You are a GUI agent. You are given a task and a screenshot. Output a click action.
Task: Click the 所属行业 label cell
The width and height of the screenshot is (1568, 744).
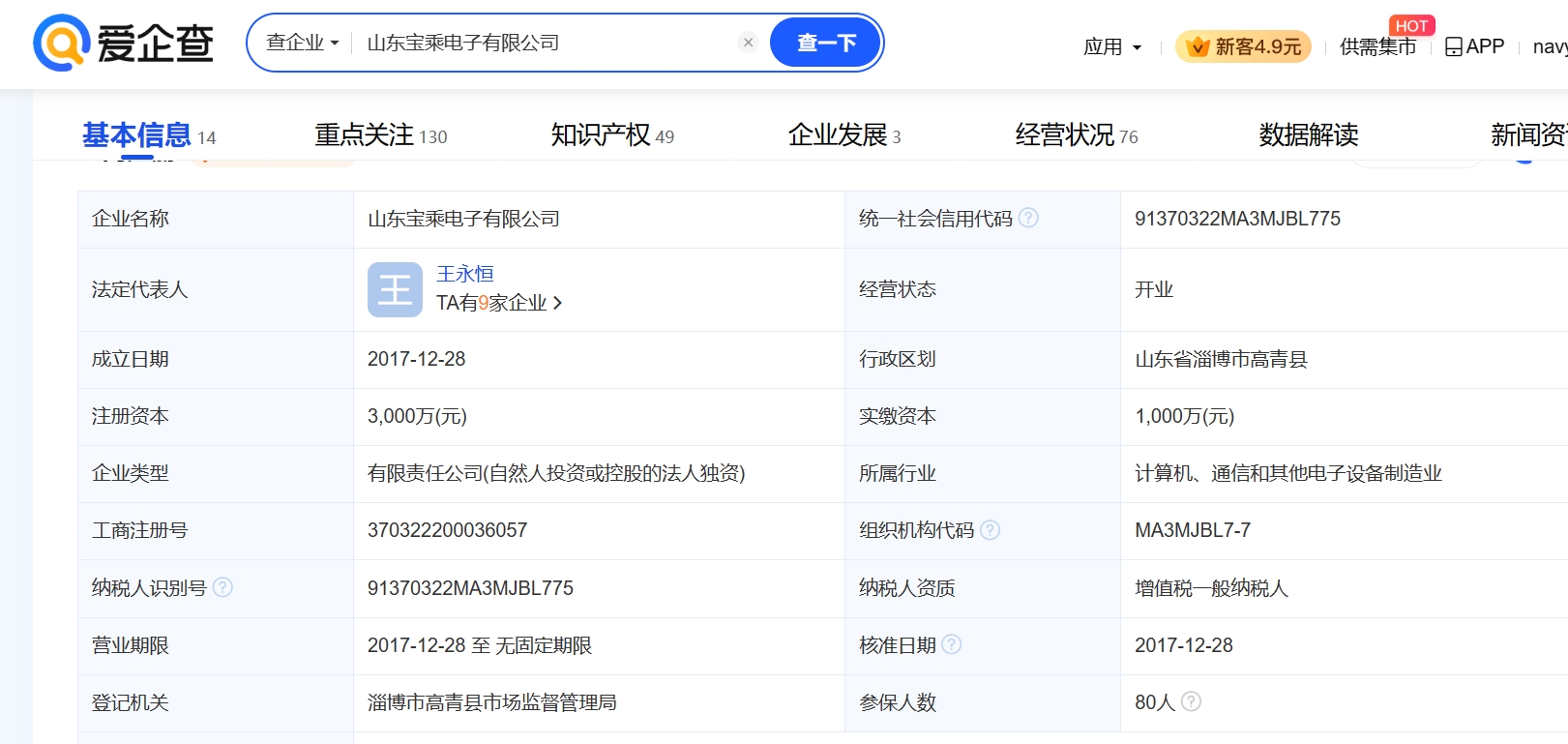tap(982, 473)
